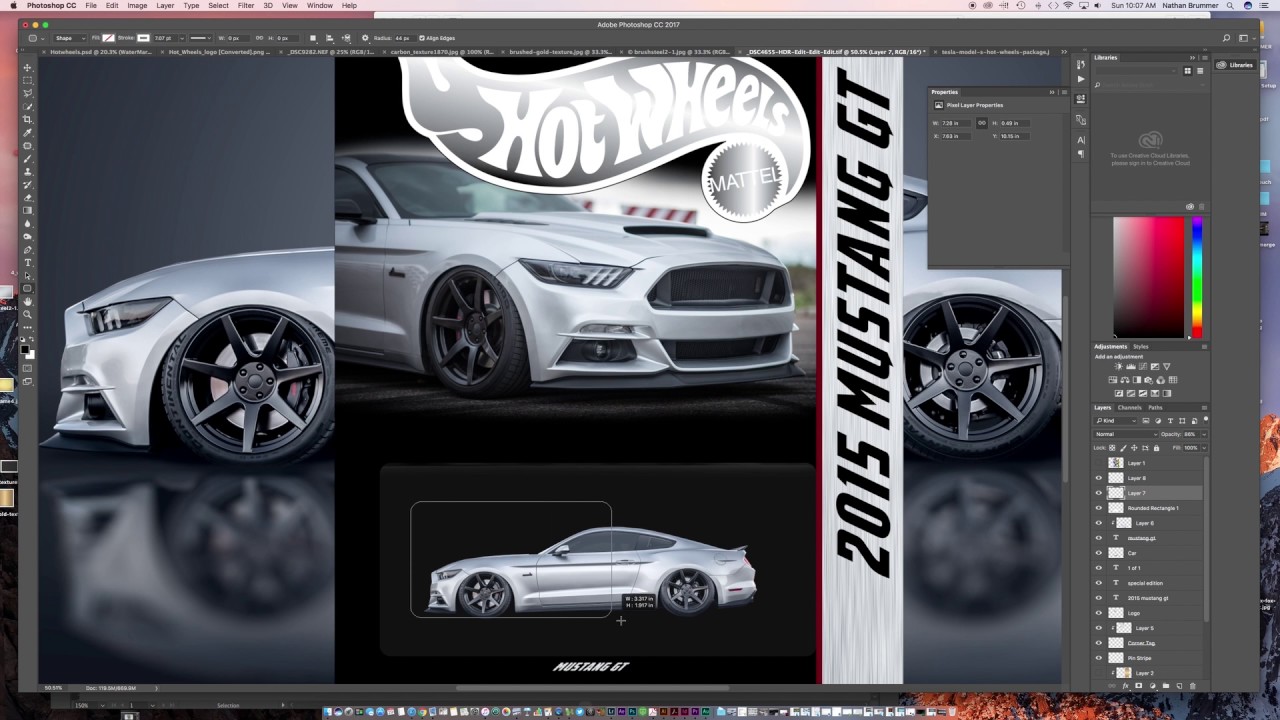Open the Filter menu
This screenshot has width=1280, height=720.
tap(246, 6)
